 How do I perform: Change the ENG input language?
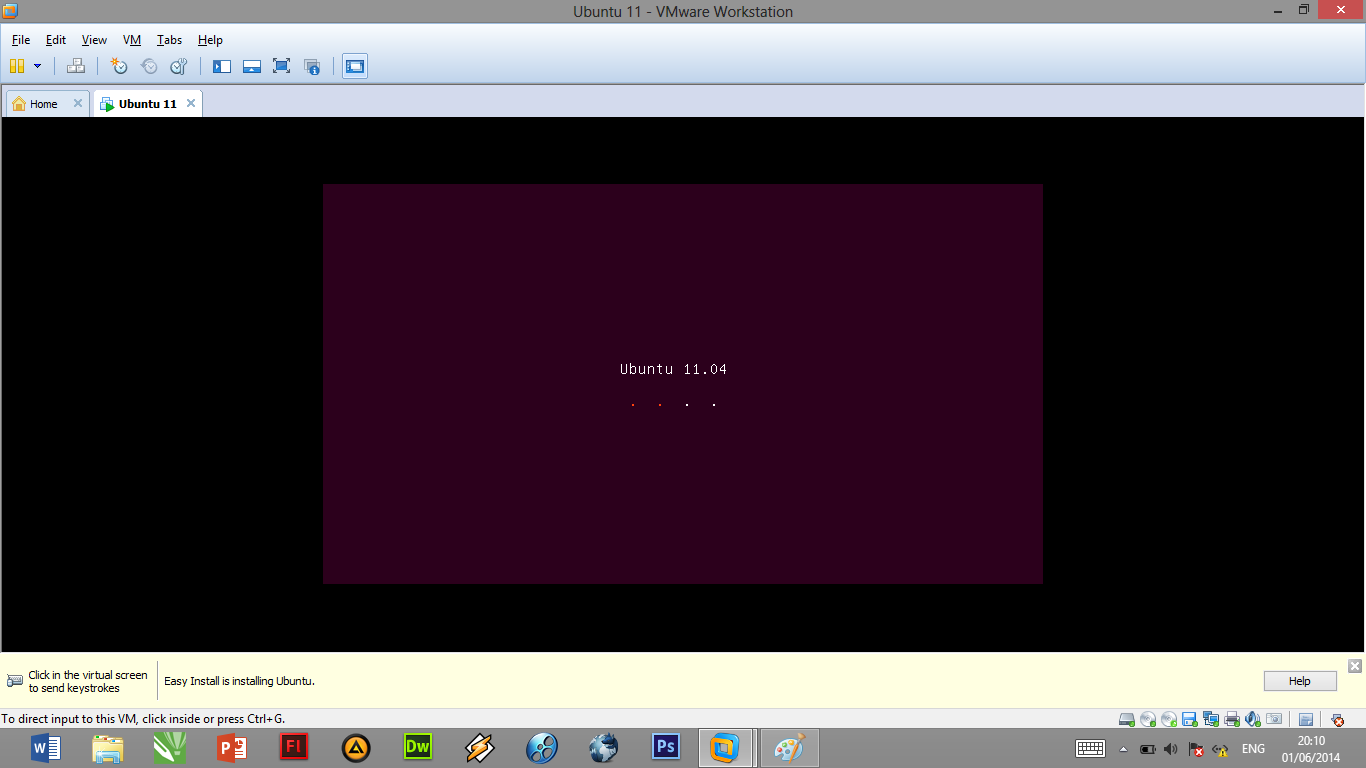[1253, 749]
